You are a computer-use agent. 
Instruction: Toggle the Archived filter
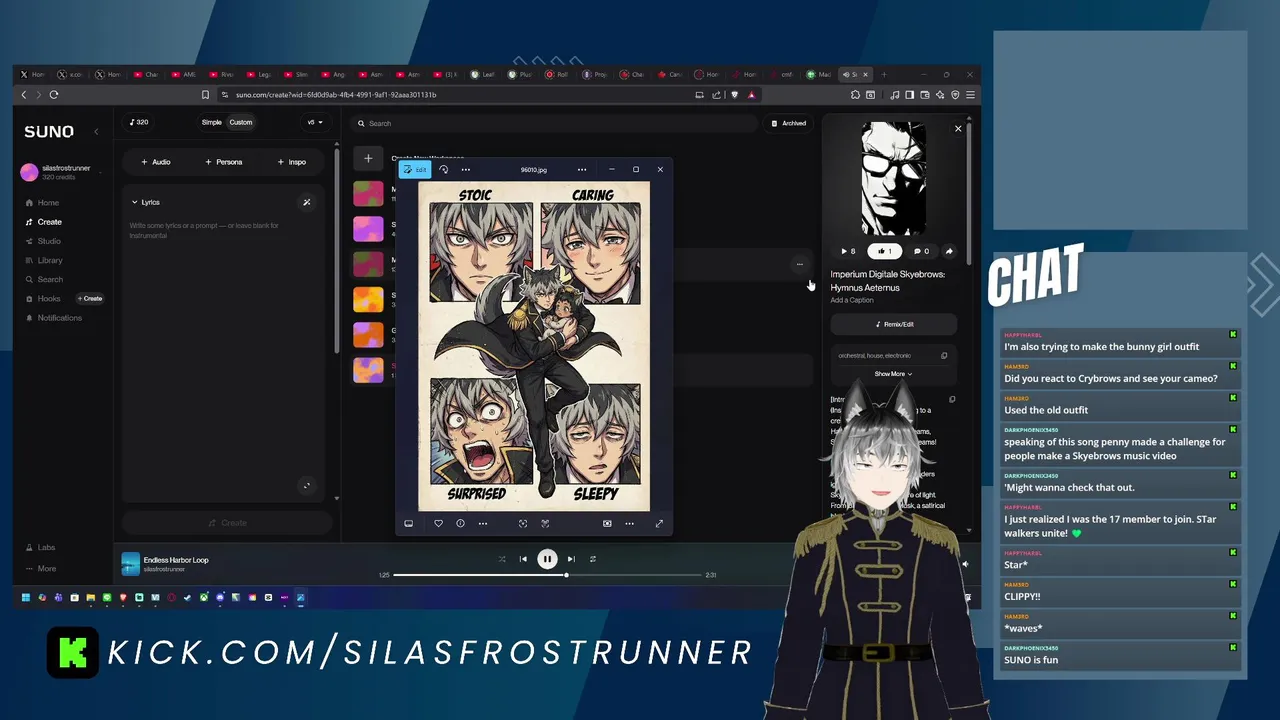(x=789, y=123)
